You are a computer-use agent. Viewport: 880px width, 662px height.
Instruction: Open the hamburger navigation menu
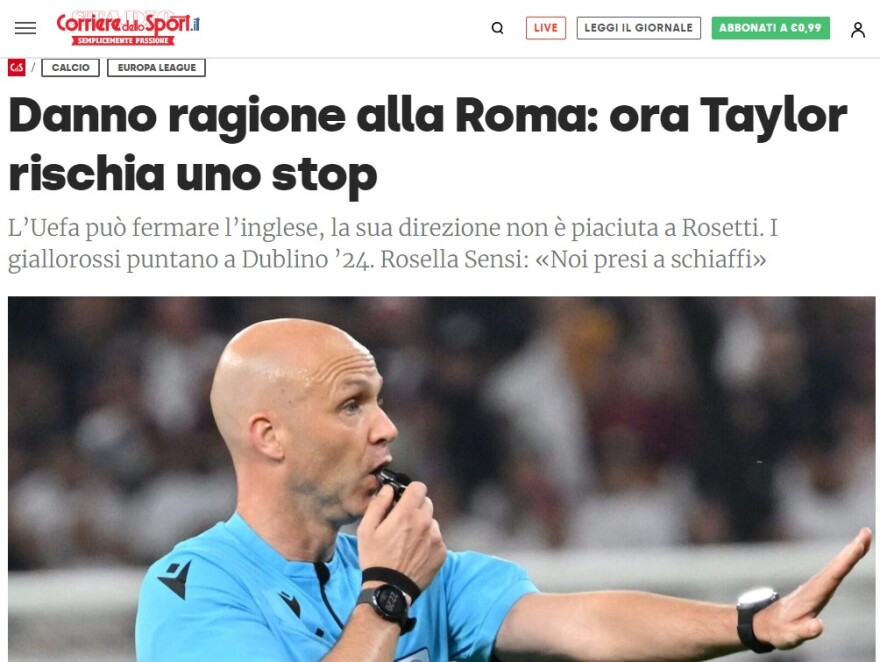pyautogui.click(x=25, y=28)
